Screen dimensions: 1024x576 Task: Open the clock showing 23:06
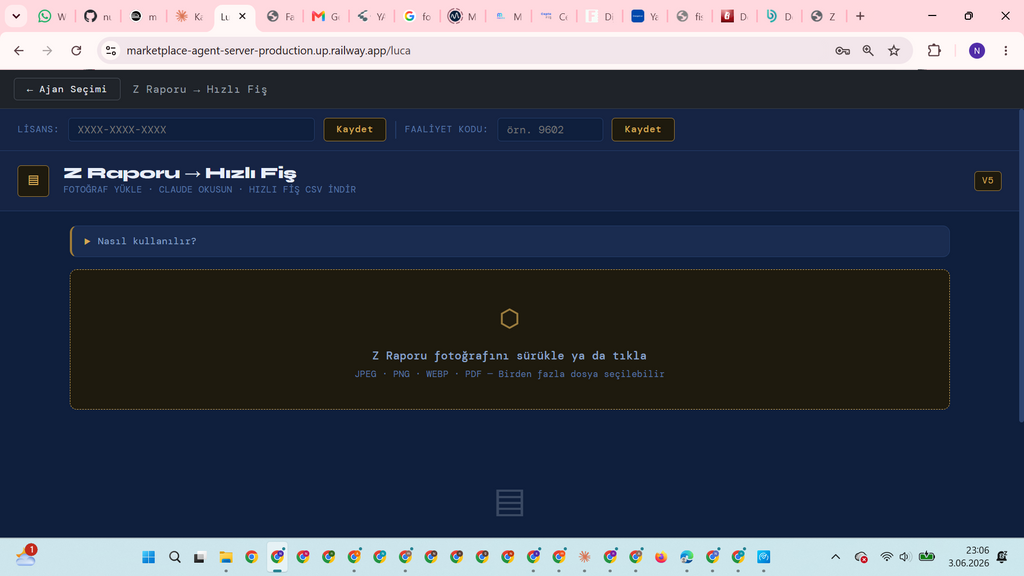pyautogui.click(x=968, y=556)
